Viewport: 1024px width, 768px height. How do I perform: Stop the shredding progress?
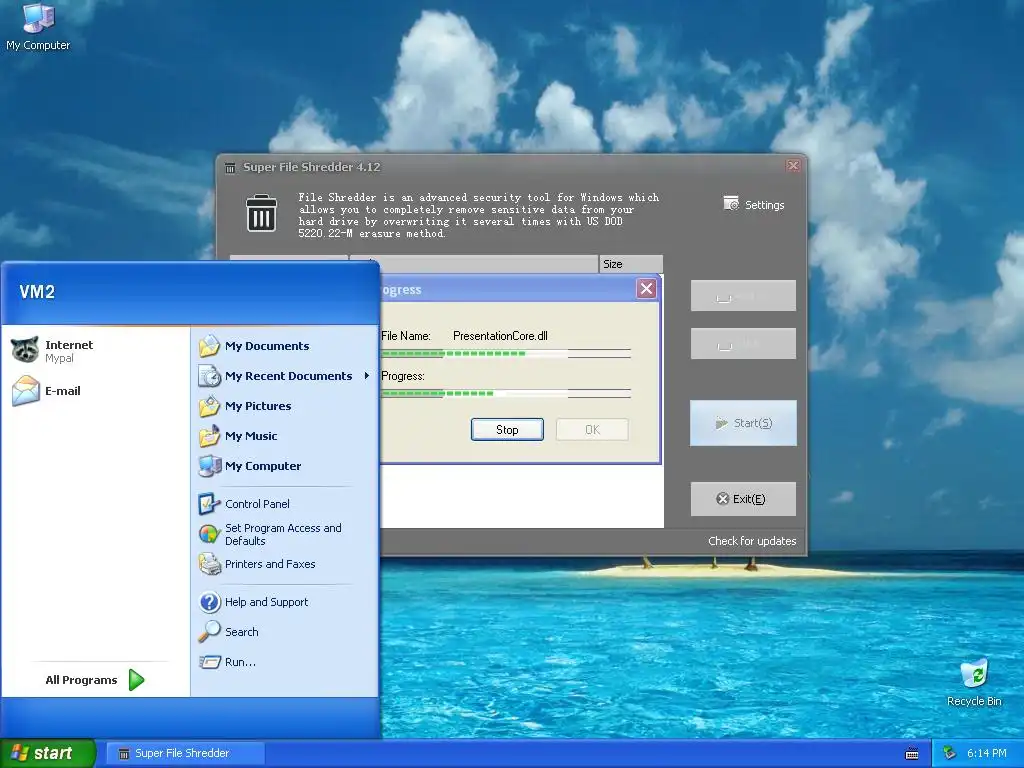click(507, 430)
